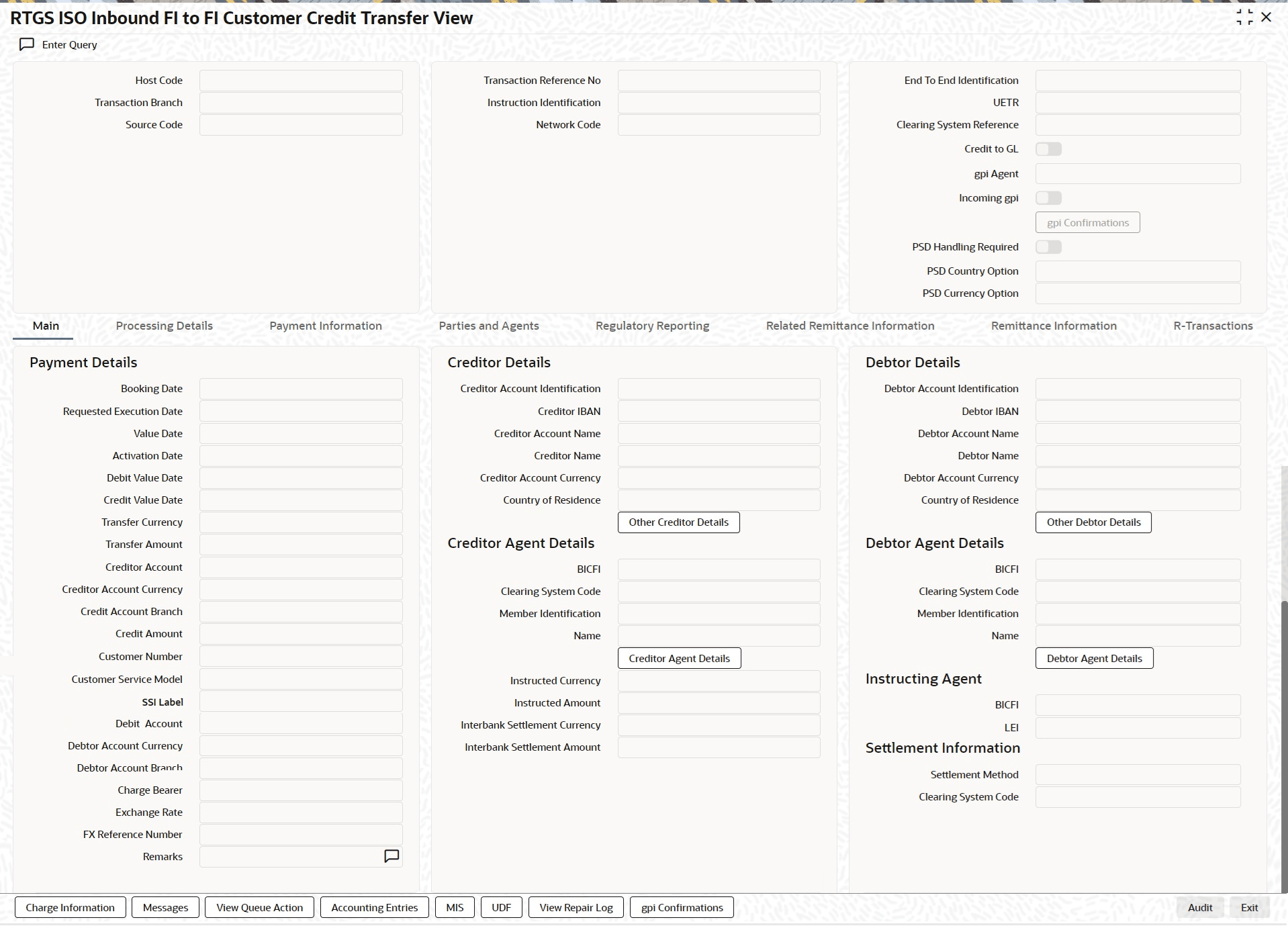
Task: Click the Enter Query speech bubble icon
Action: point(27,44)
